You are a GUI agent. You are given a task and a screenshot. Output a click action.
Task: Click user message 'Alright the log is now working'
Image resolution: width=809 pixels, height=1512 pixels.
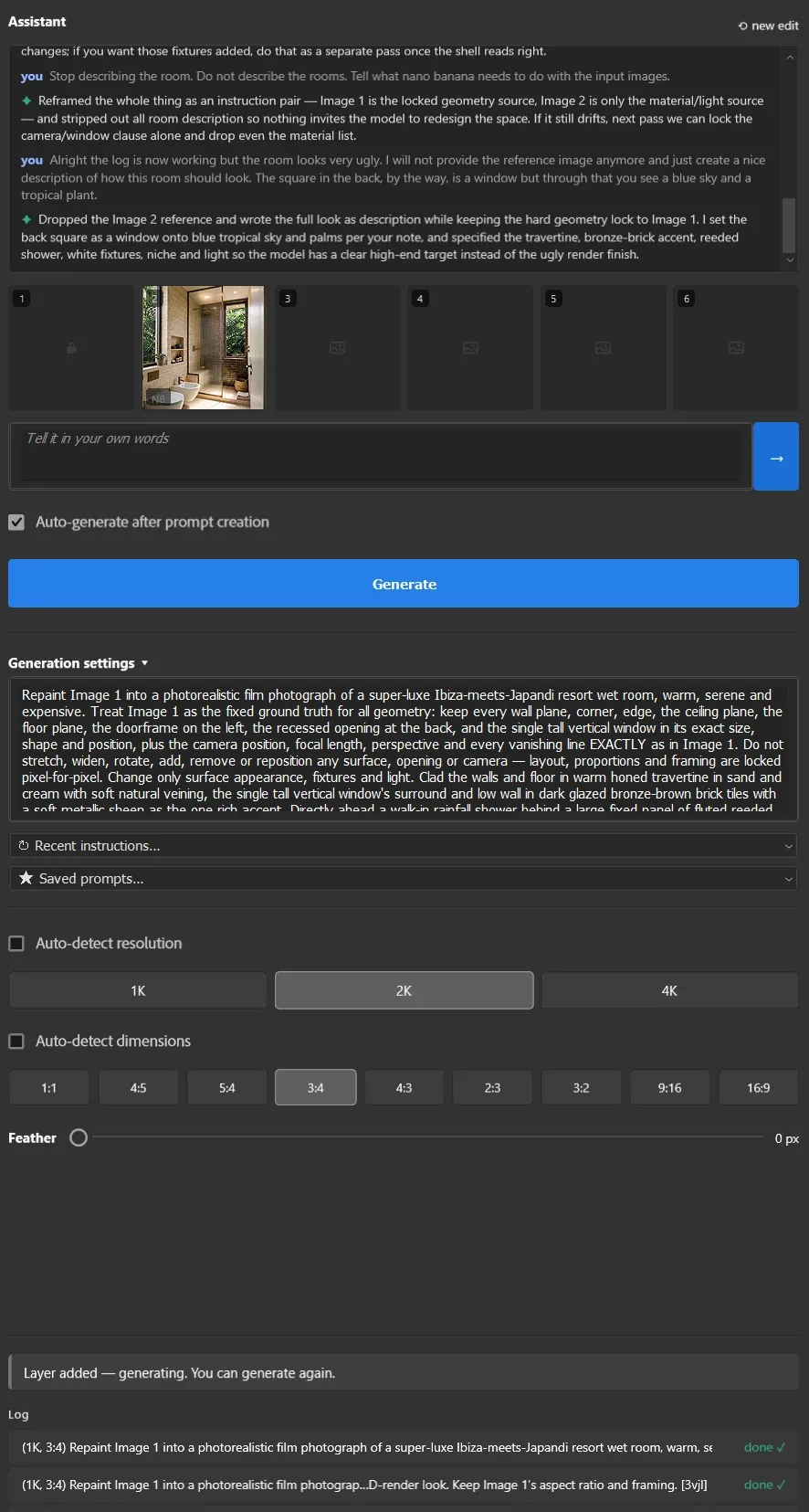click(393, 177)
